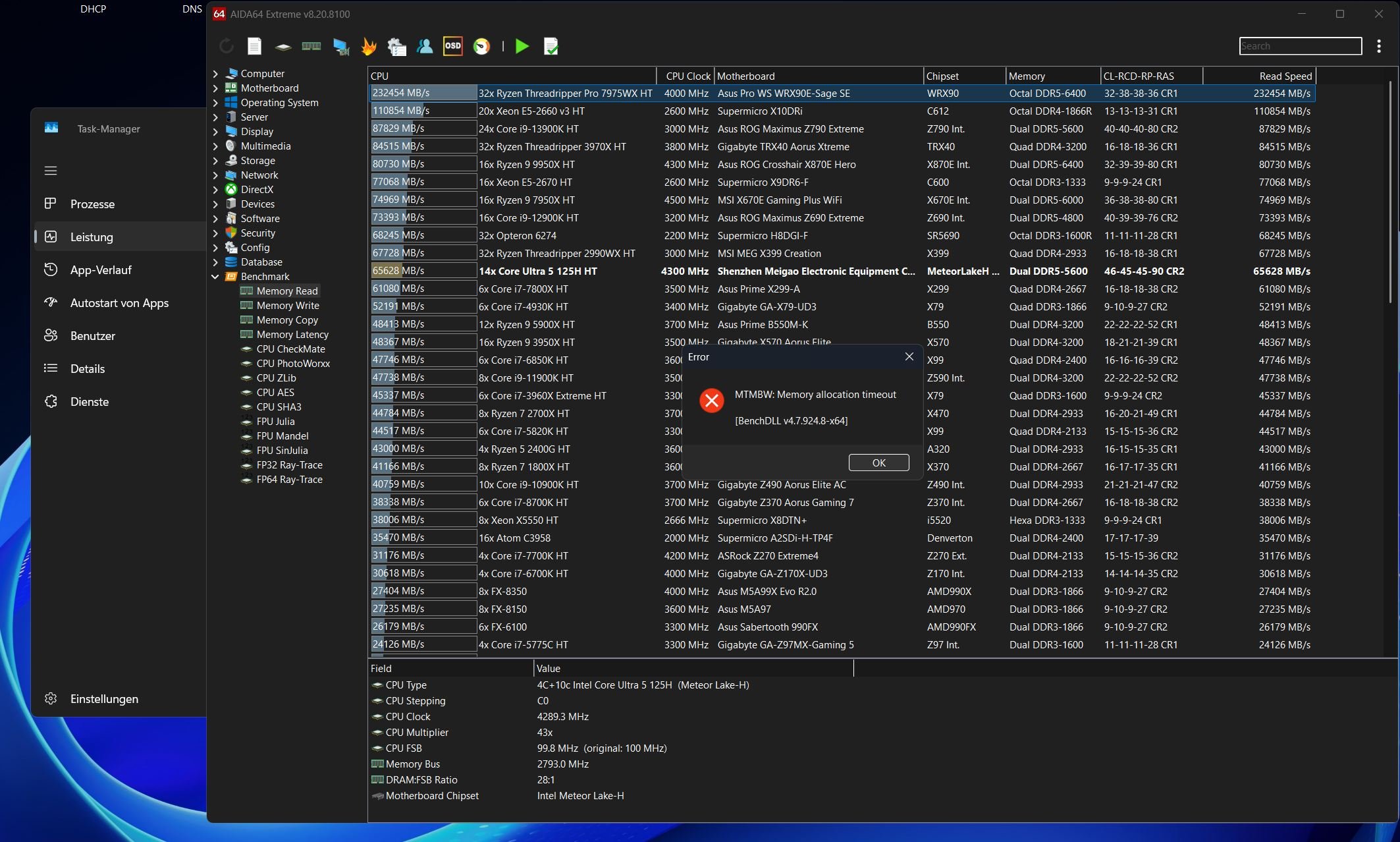Open the SensorPanel gauge icon
The width and height of the screenshot is (1400, 842).
coord(481,46)
